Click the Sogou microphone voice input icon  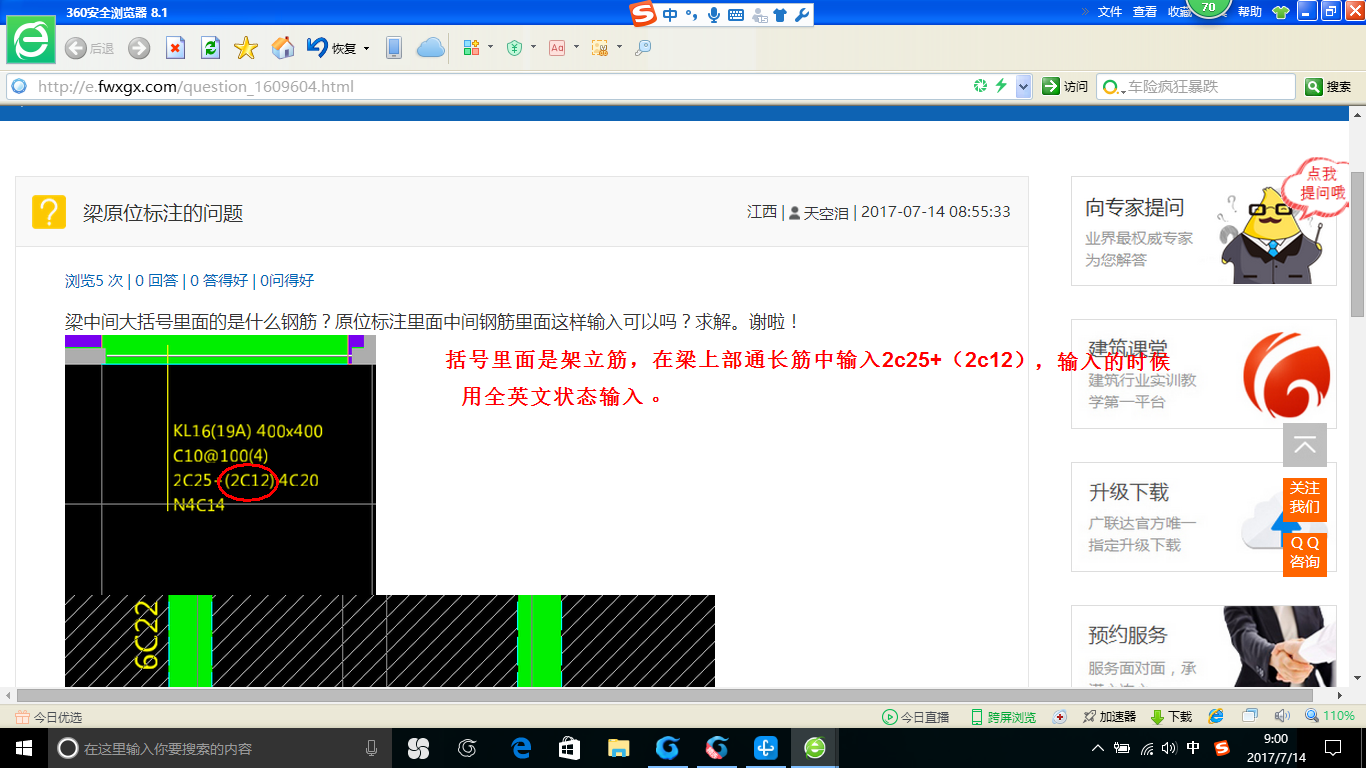tap(714, 15)
